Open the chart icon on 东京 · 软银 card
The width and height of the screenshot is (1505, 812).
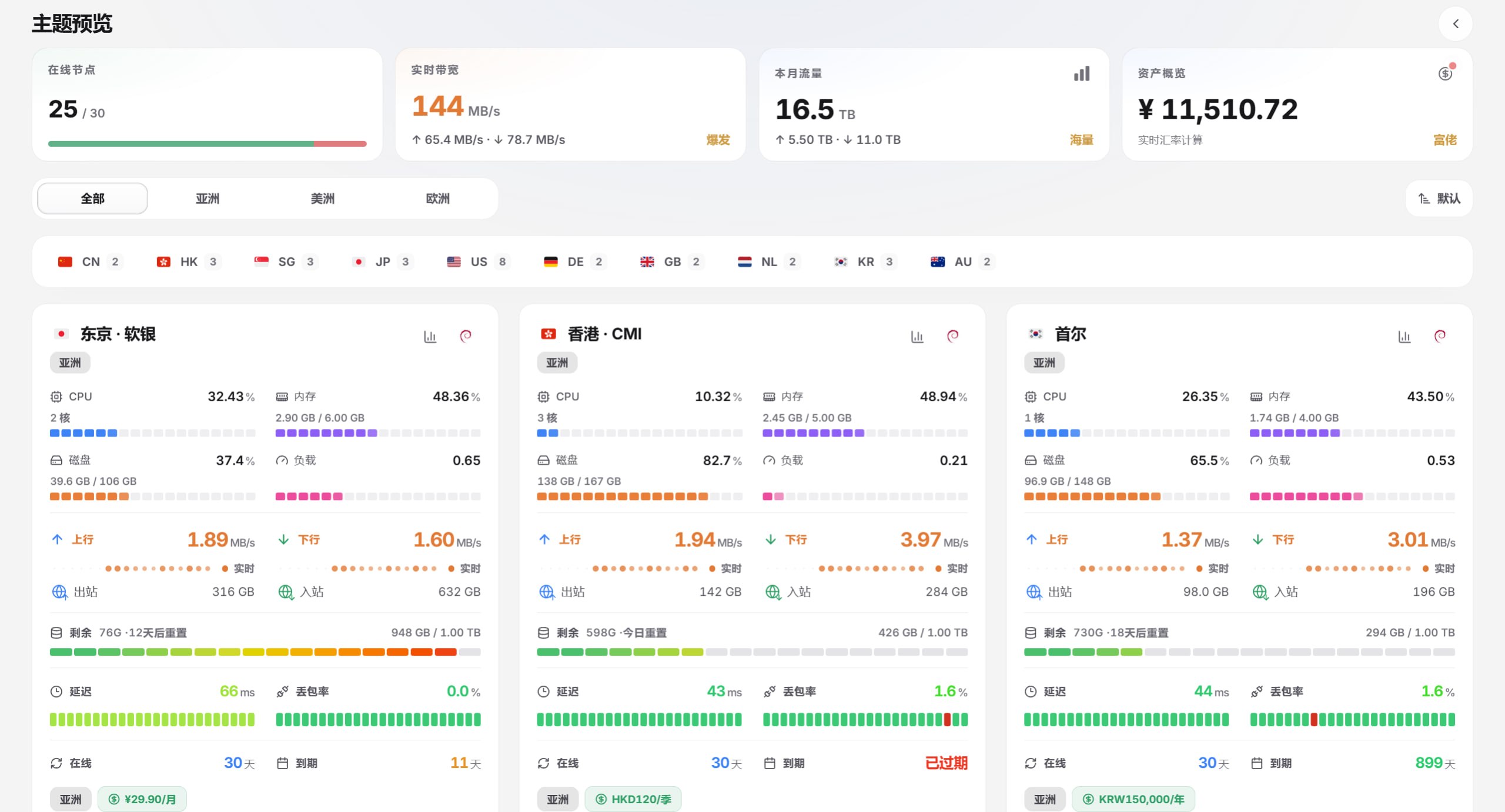click(x=430, y=336)
